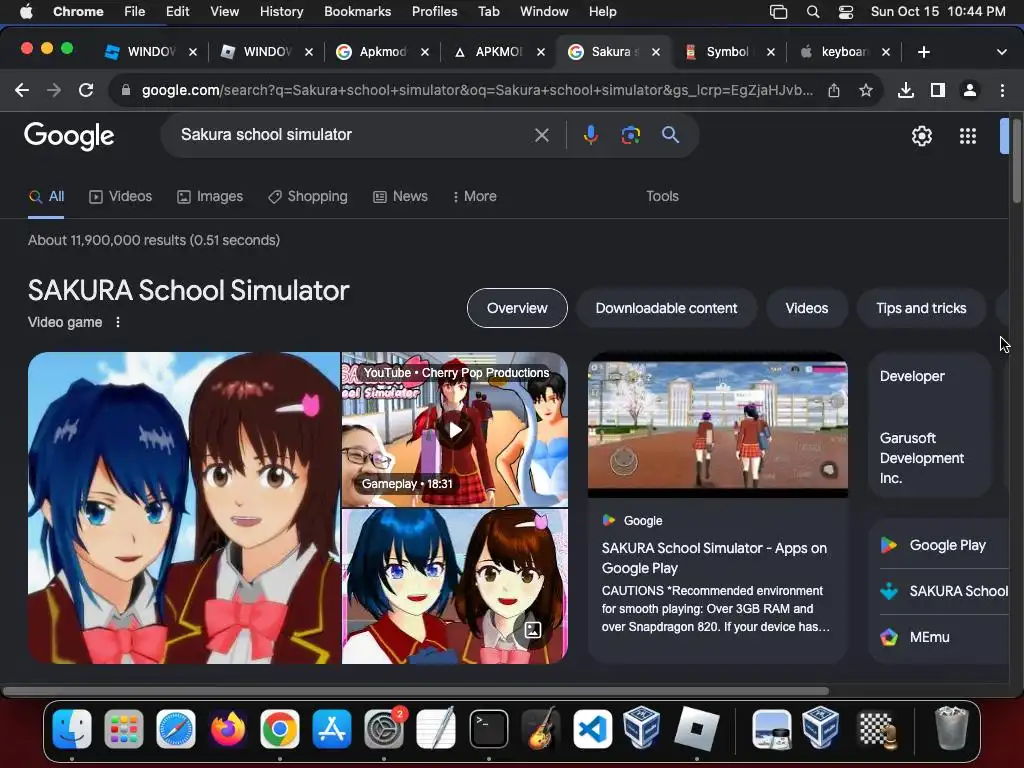Screen dimensions: 1024x768
Task: Click the Google logo
Action: point(69,136)
